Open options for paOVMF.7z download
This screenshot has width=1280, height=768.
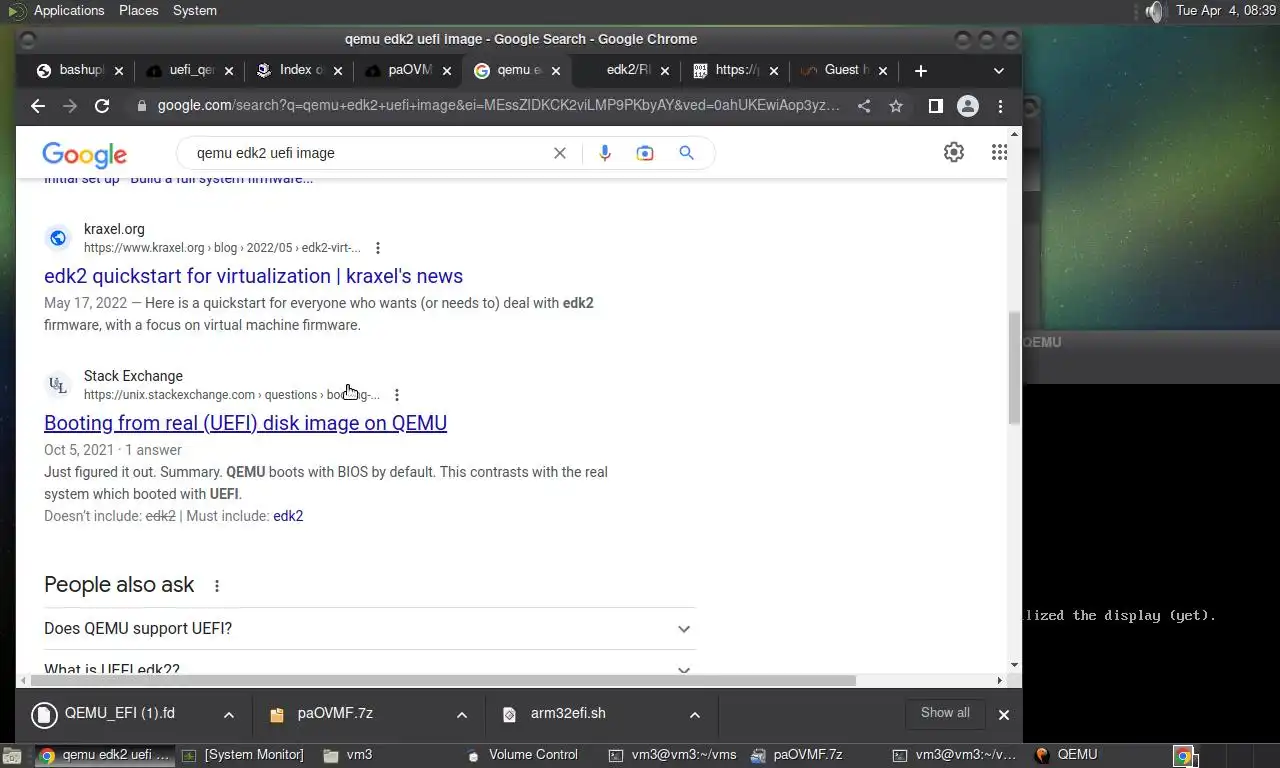462,714
